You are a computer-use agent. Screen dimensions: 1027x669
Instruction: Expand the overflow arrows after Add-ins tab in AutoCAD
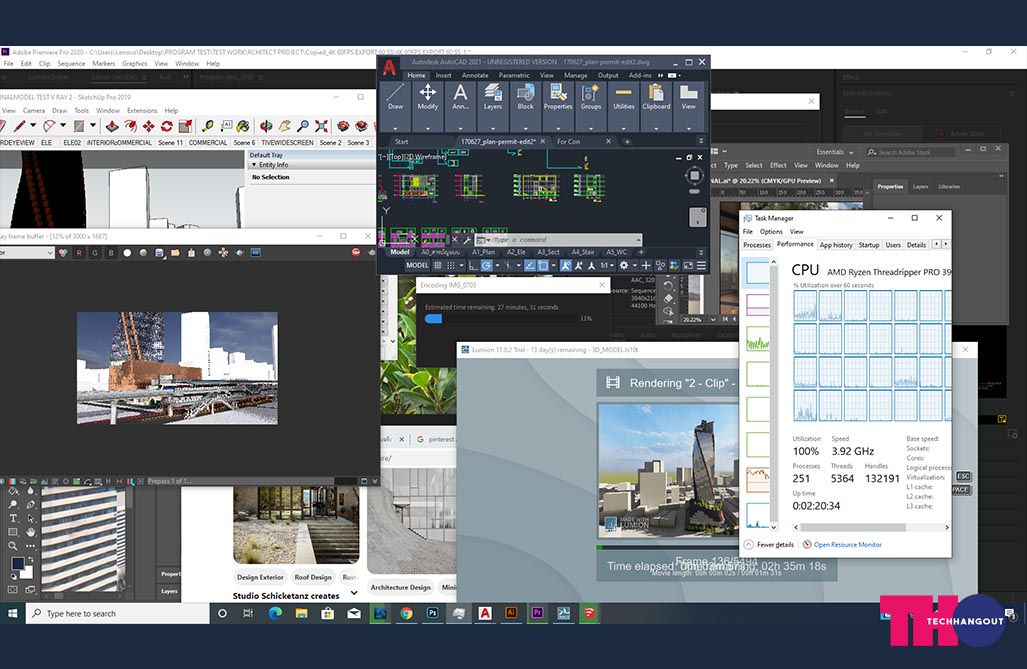pyautogui.click(x=660, y=75)
